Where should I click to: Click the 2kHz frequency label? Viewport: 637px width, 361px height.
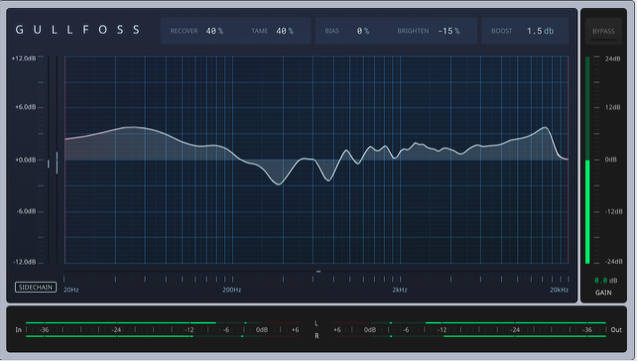pyautogui.click(x=400, y=290)
